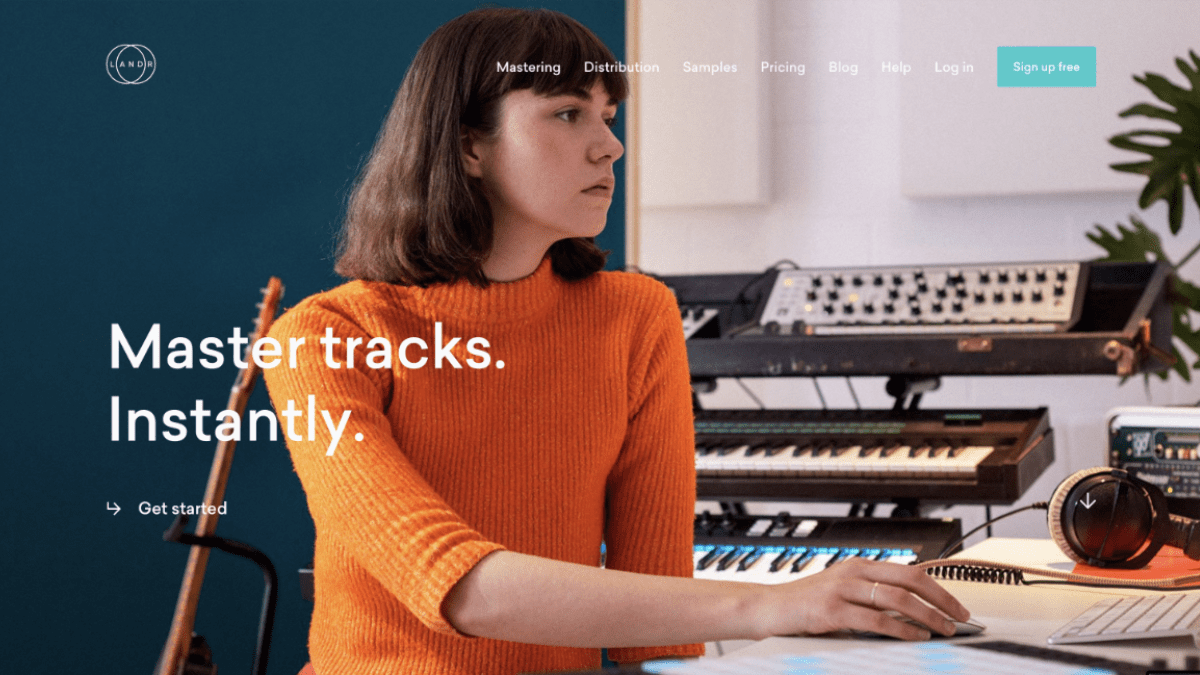View the Pricing page

click(x=782, y=67)
